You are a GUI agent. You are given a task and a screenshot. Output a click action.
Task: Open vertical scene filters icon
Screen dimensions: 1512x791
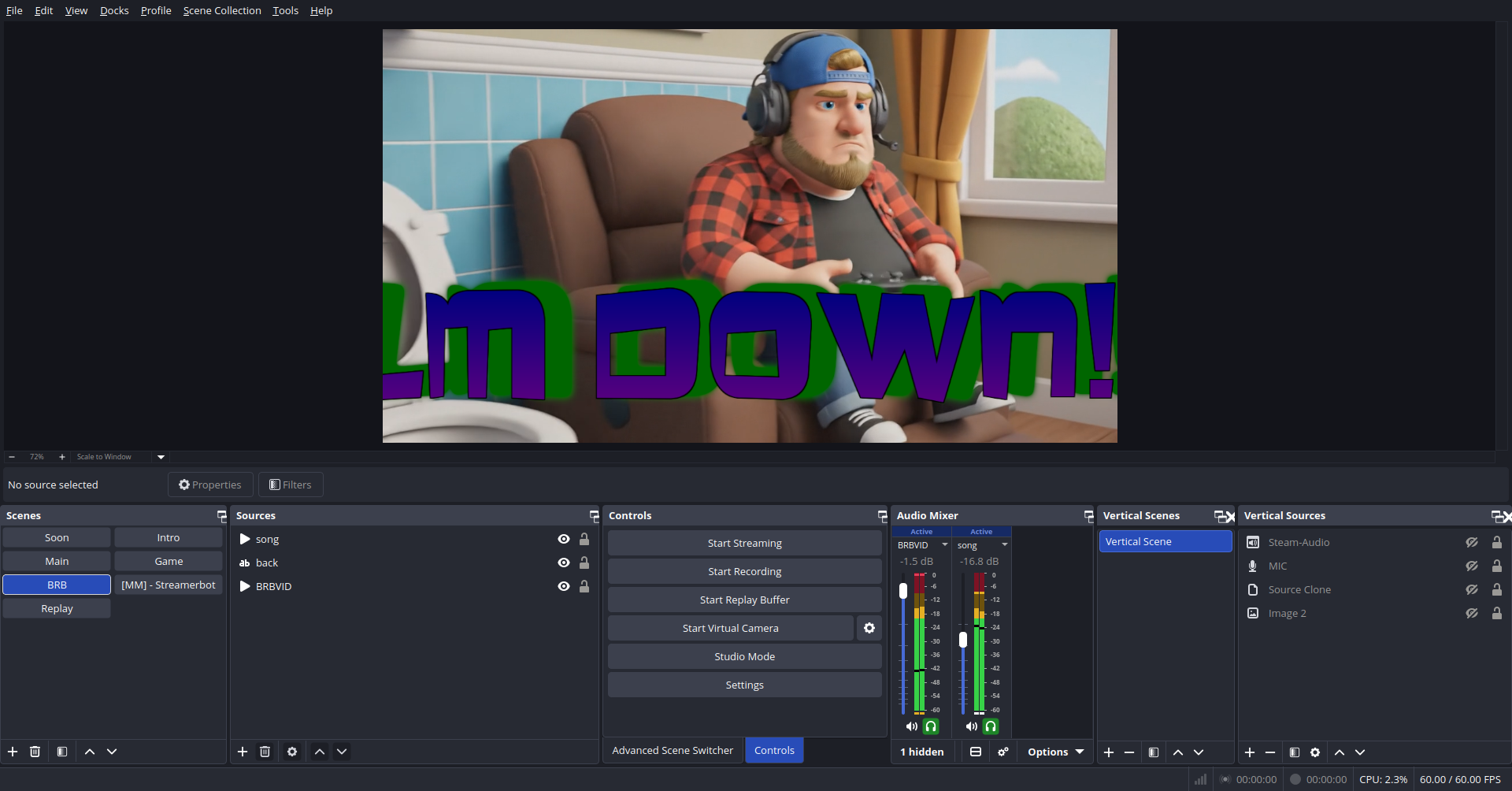click(x=1154, y=752)
